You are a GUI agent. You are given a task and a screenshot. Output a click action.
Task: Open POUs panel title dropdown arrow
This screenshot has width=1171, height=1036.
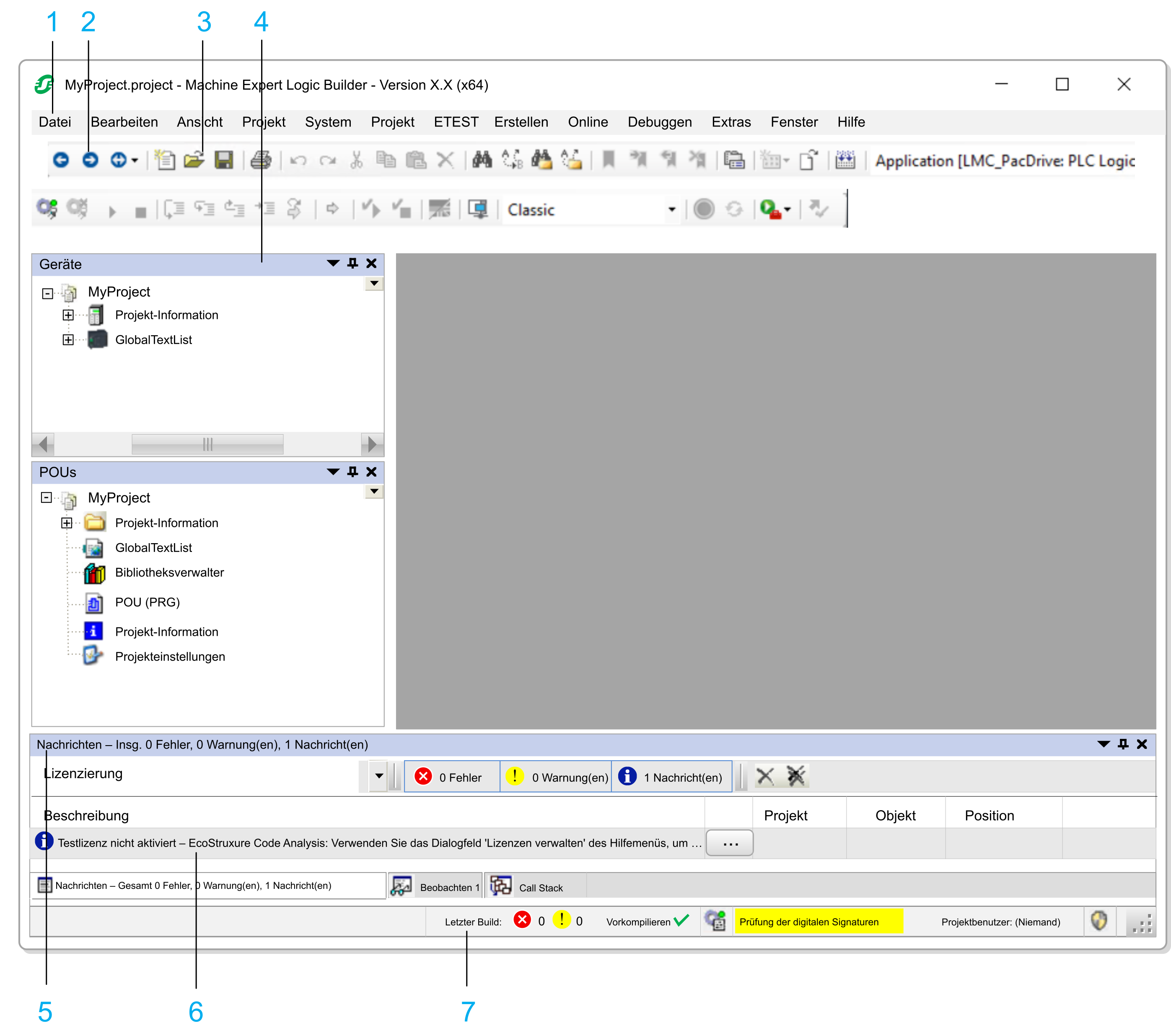333,471
